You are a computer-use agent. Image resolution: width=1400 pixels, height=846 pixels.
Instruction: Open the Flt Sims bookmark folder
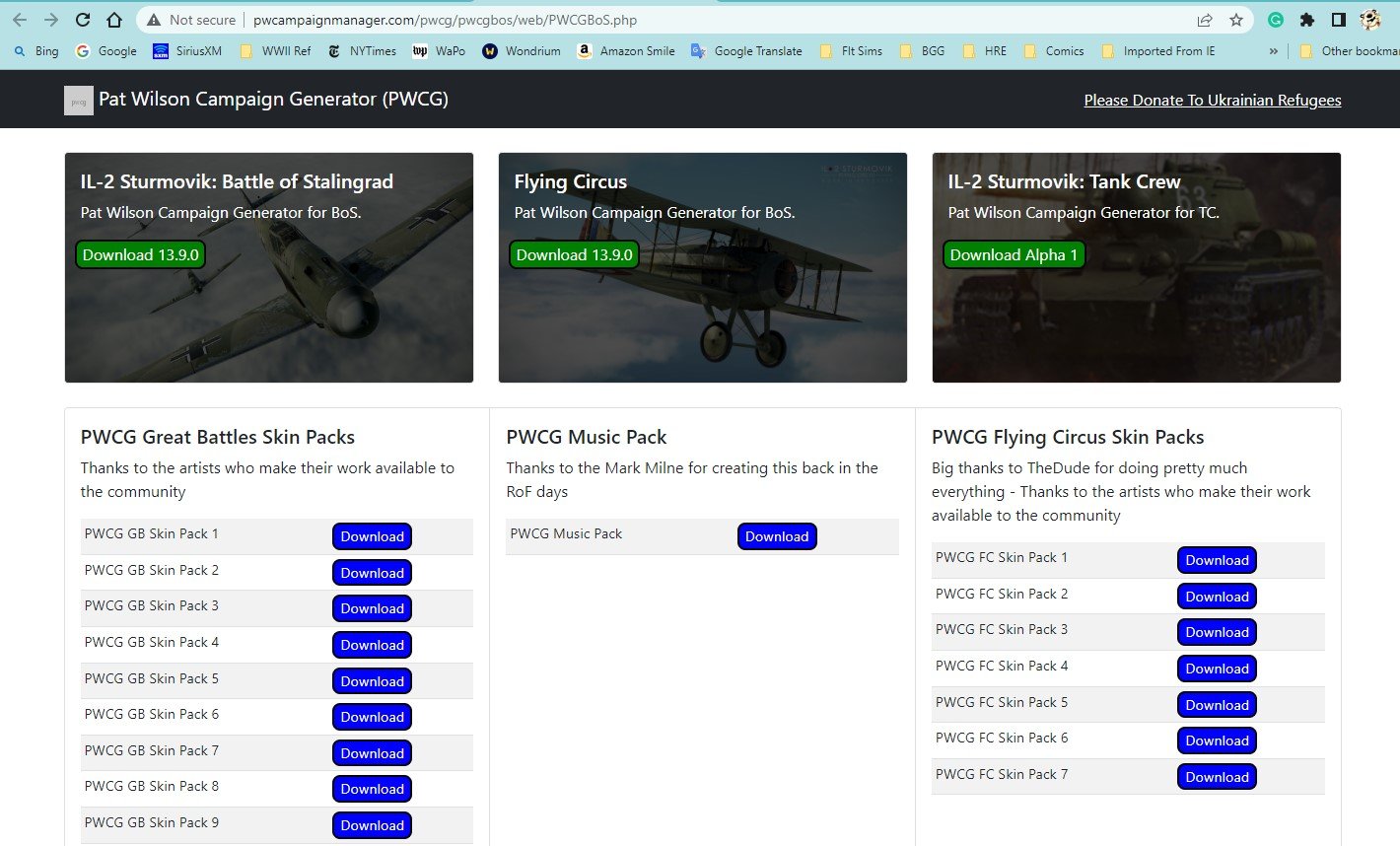851,51
